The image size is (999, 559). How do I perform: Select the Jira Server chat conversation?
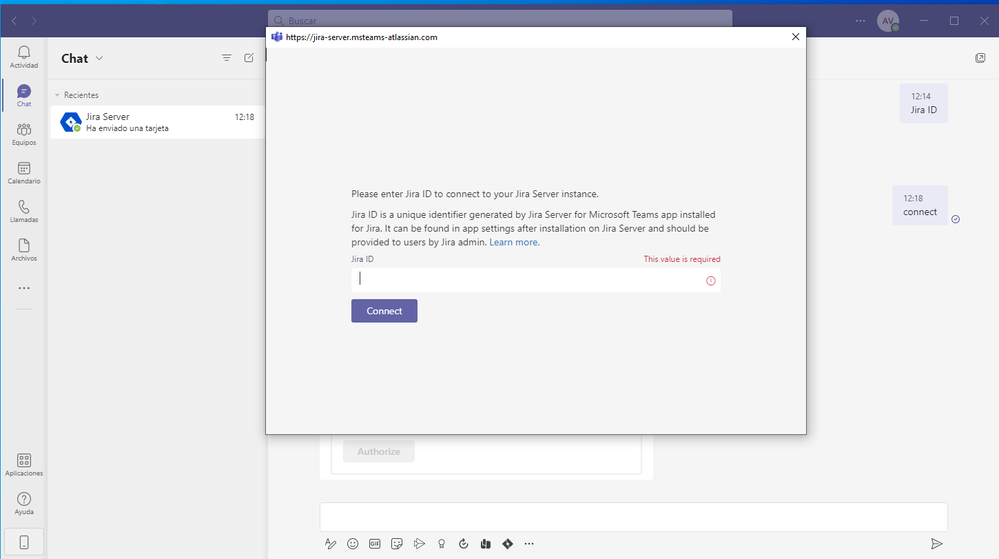[157, 122]
